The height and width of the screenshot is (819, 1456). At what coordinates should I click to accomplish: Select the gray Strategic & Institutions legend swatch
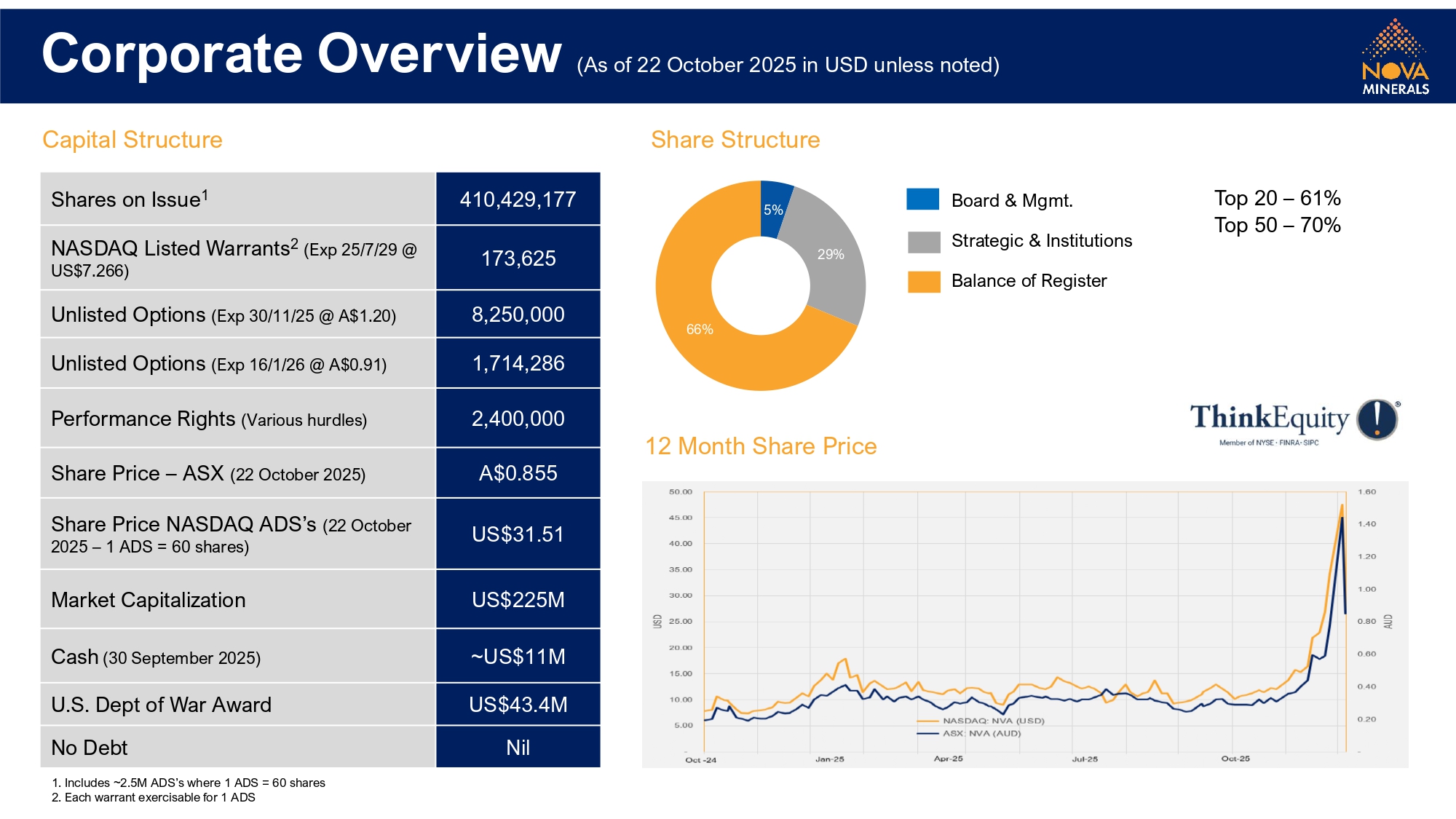point(923,241)
